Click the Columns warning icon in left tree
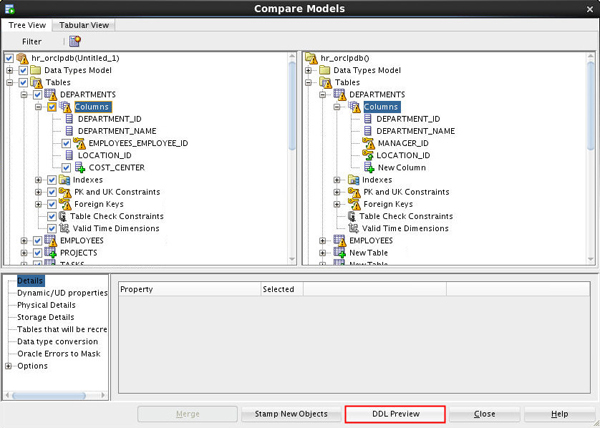Image resolution: width=600 pixels, height=428 pixels. click(x=65, y=107)
